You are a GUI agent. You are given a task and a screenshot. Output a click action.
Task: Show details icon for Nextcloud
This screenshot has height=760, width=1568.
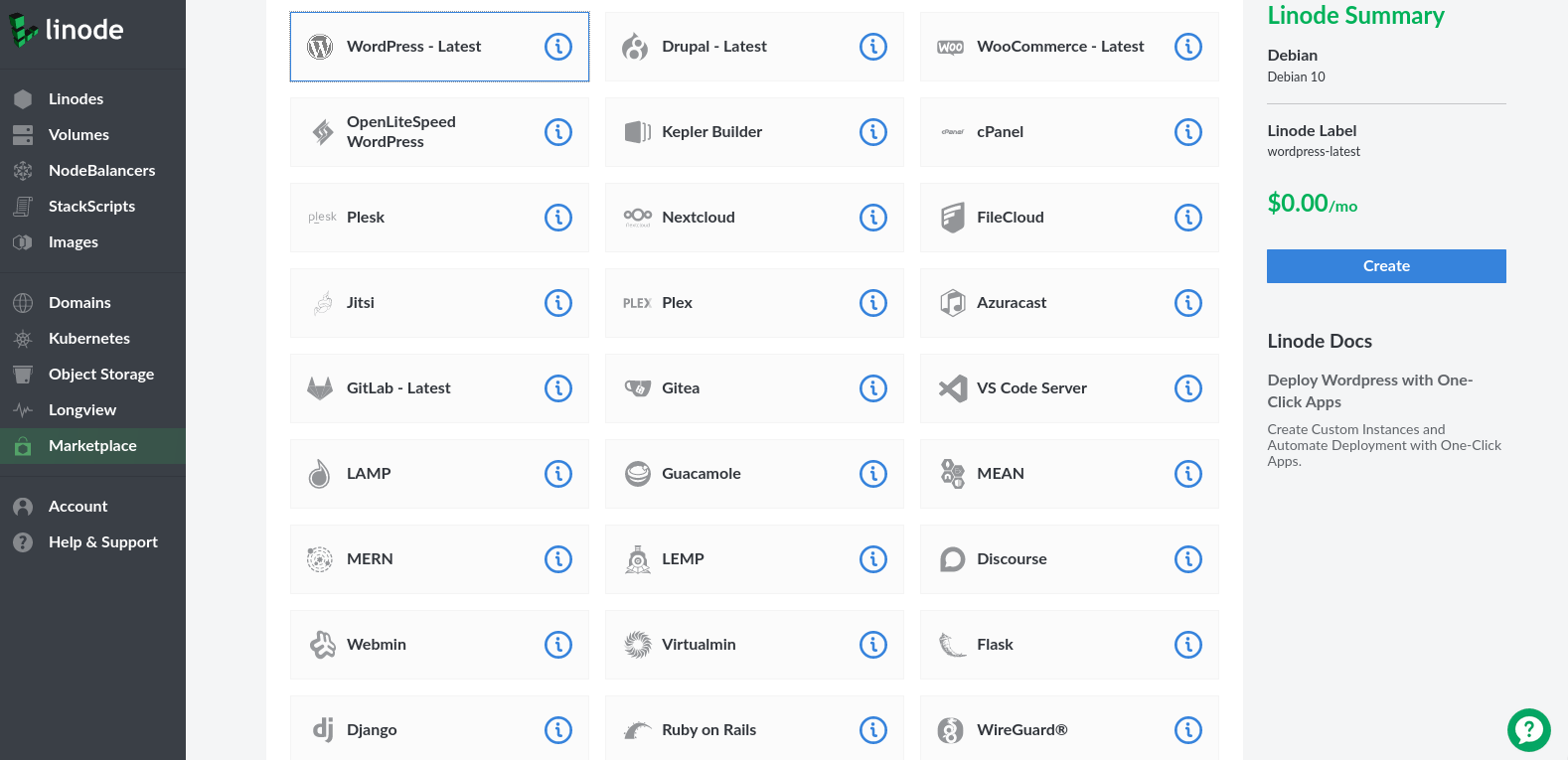(872, 218)
